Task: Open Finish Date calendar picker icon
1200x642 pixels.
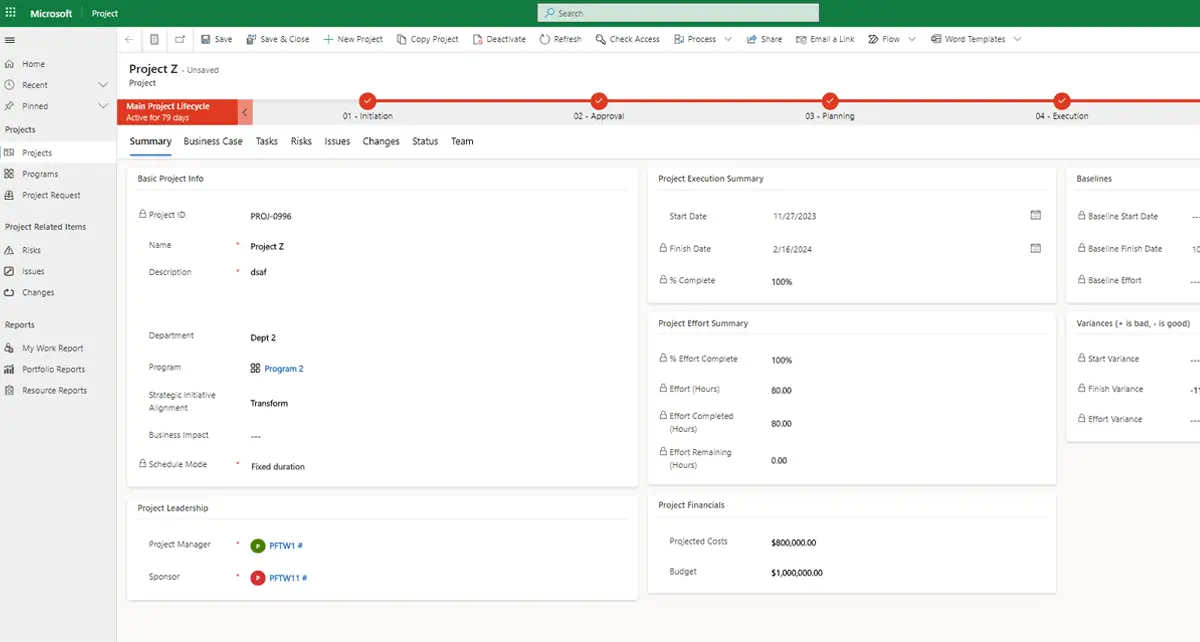Action: [x=1035, y=248]
